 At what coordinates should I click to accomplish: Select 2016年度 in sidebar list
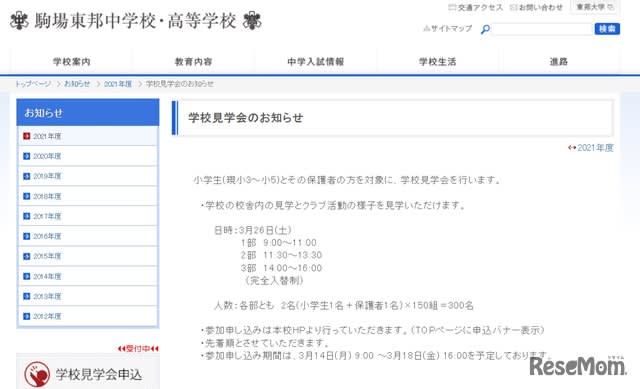pyautogui.click(x=88, y=236)
